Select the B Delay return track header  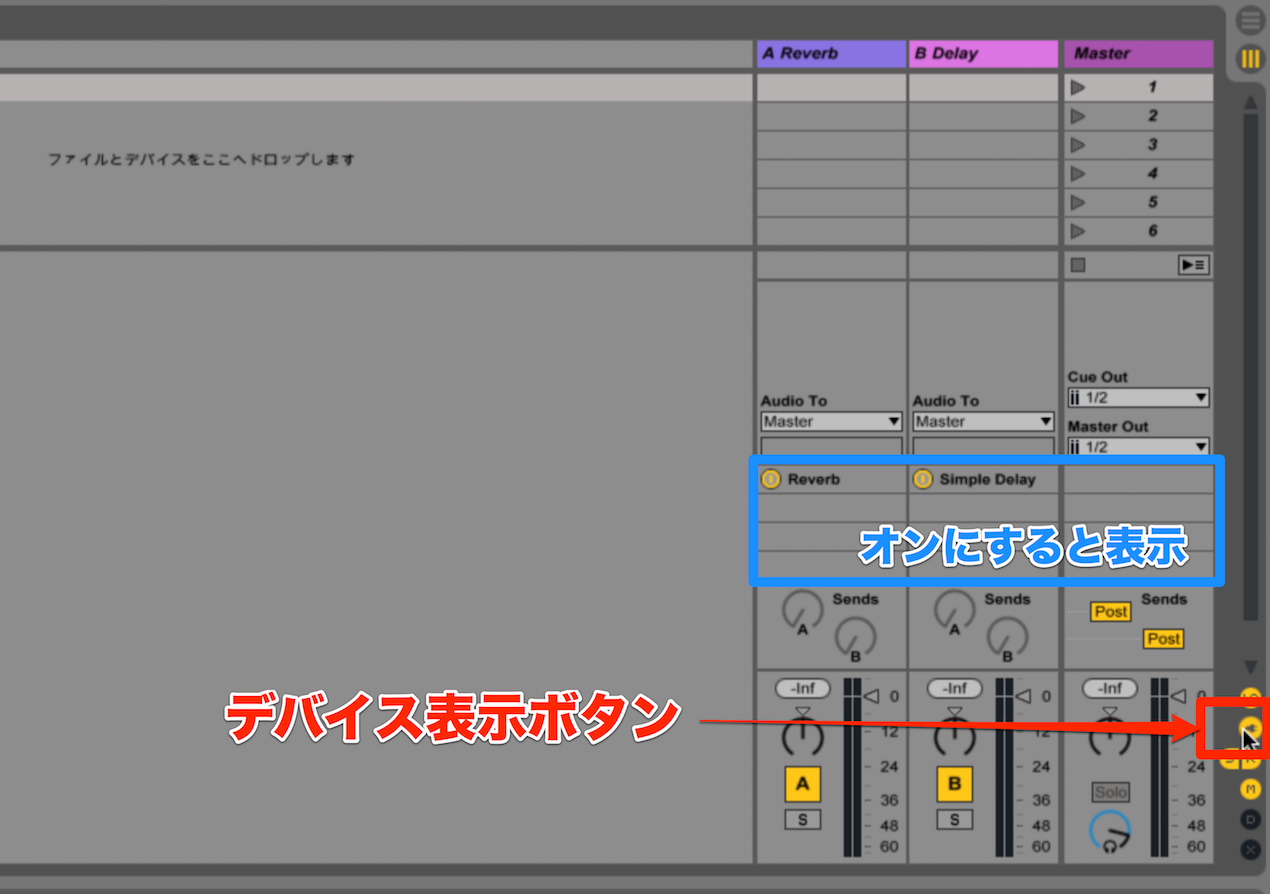[983, 54]
